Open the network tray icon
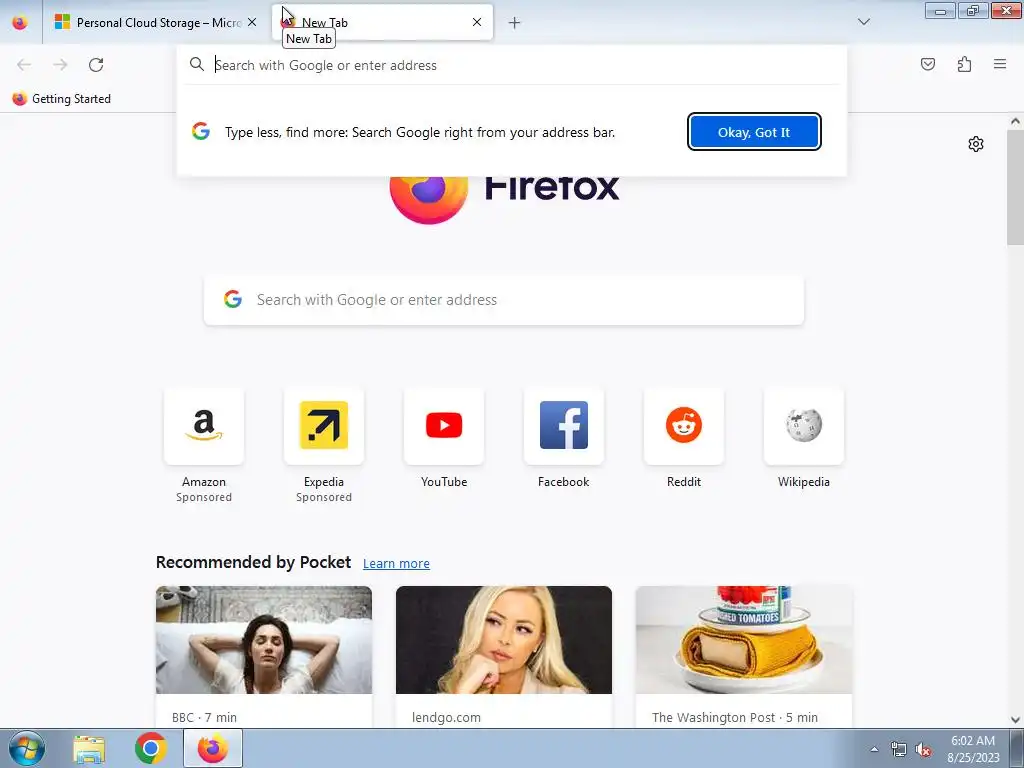 pyautogui.click(x=899, y=749)
